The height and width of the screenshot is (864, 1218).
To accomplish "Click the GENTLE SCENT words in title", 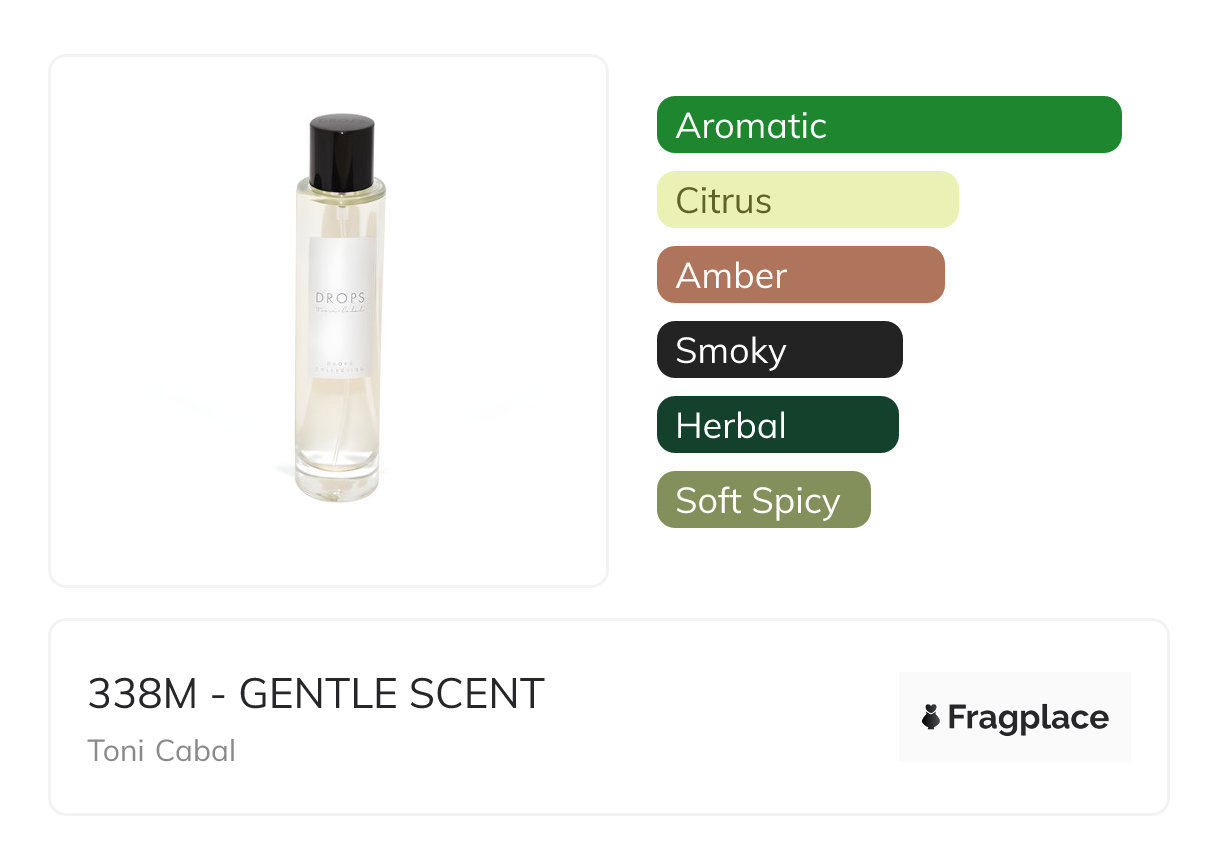I will (x=392, y=694).
